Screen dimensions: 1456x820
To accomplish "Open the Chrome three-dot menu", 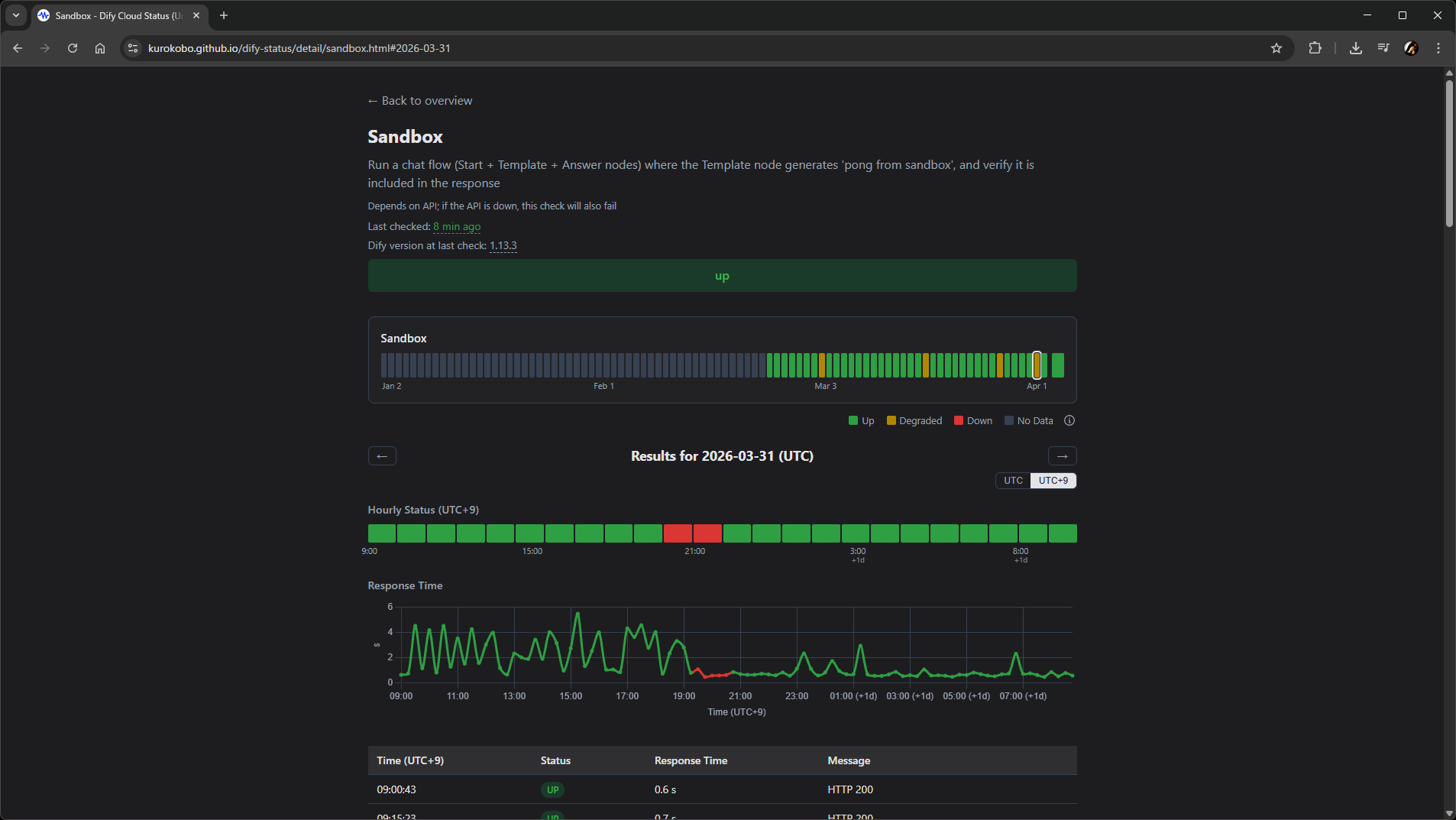I will (1438, 48).
